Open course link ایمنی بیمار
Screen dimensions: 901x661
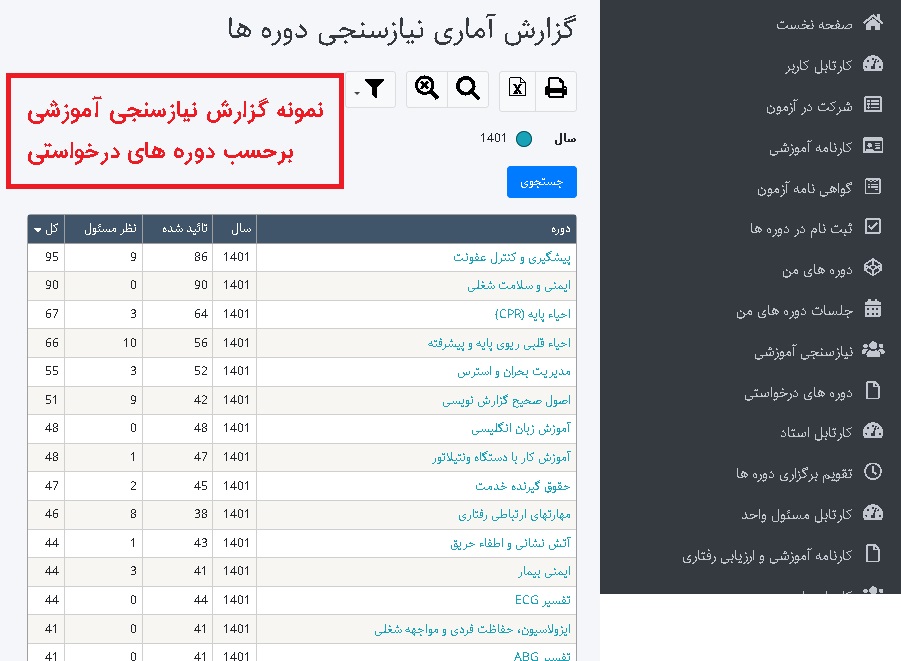(x=544, y=571)
